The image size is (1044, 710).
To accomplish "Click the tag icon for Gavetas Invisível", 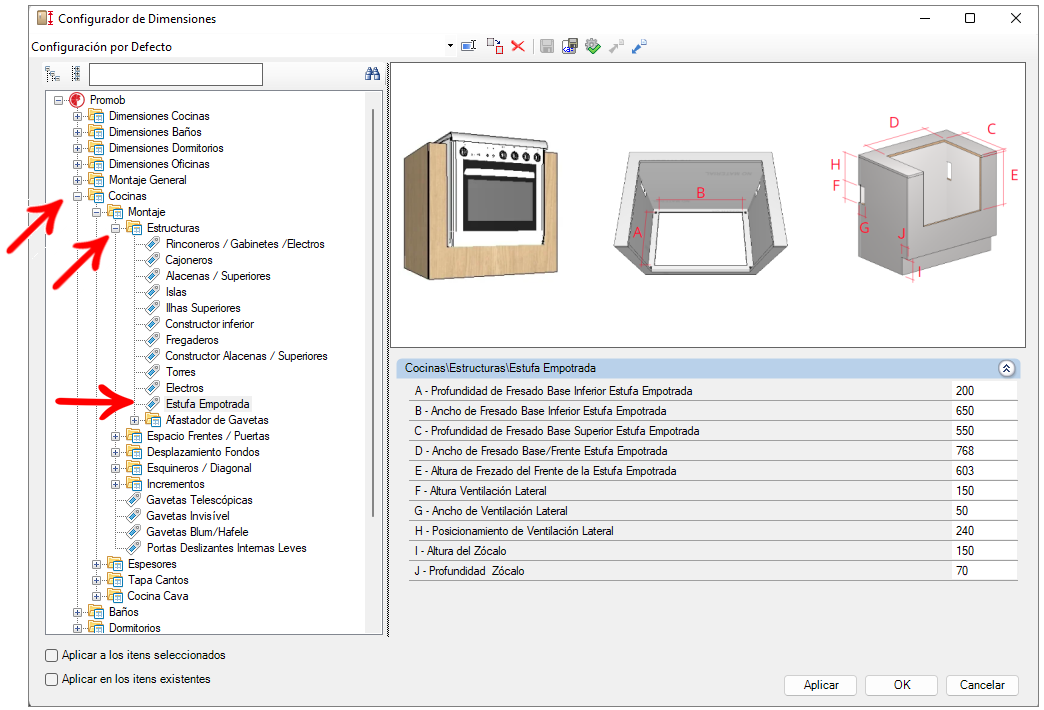I will (x=134, y=516).
